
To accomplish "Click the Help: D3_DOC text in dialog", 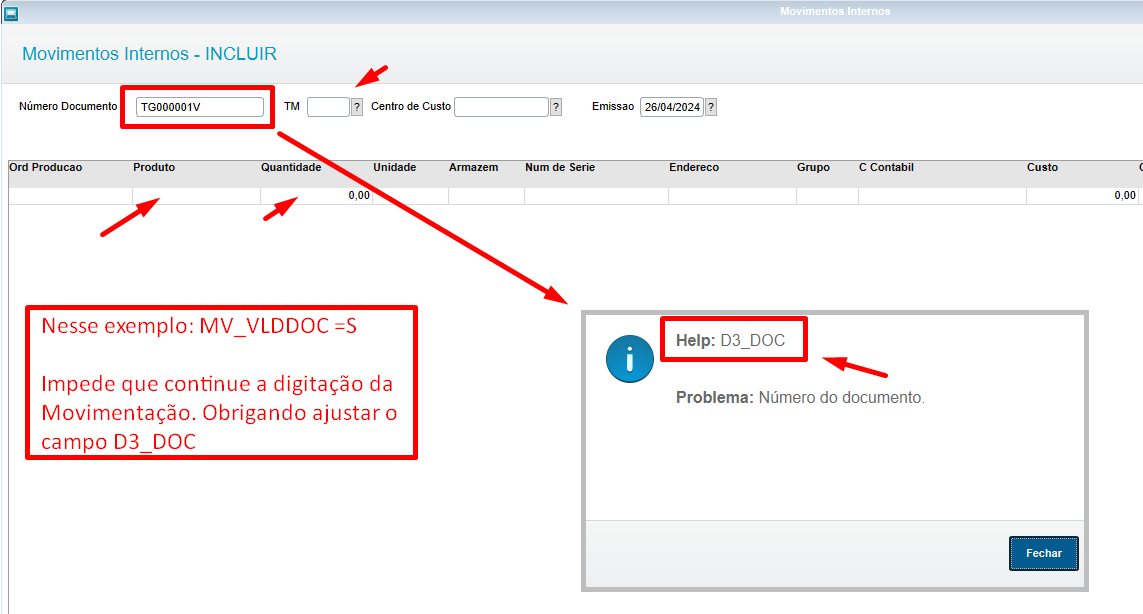I will pos(730,341).
